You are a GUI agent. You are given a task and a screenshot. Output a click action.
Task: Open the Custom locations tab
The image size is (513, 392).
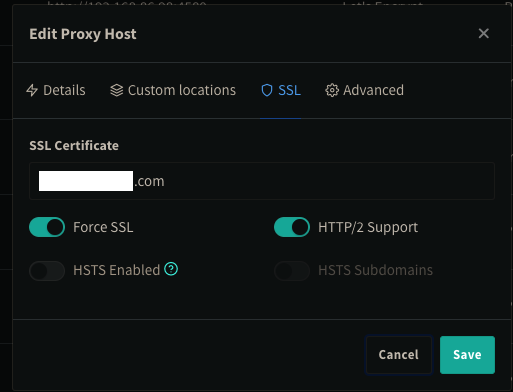(173, 90)
